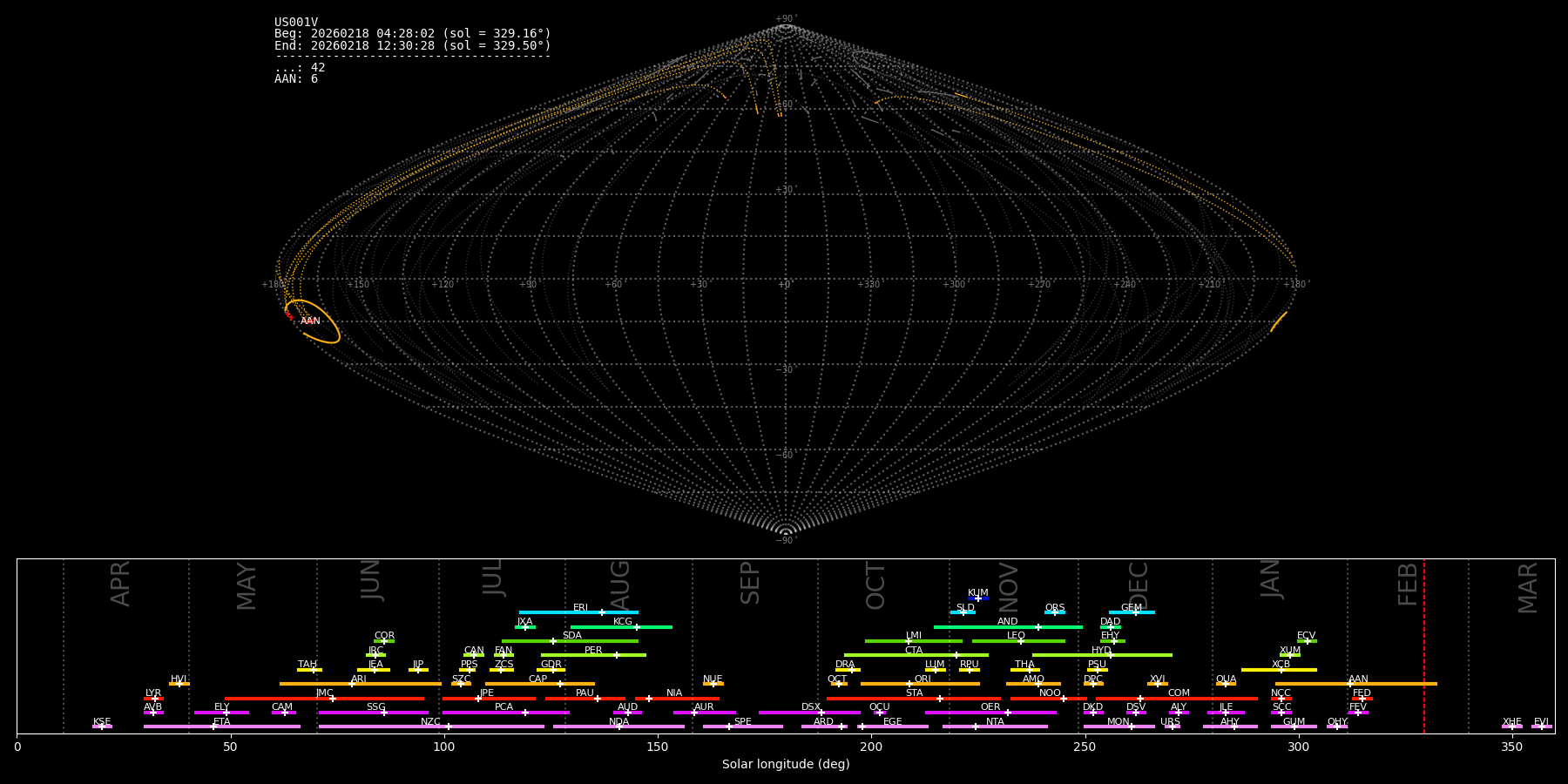Click the KCG shower label
The height and width of the screenshot is (784, 1568).
click(623, 622)
